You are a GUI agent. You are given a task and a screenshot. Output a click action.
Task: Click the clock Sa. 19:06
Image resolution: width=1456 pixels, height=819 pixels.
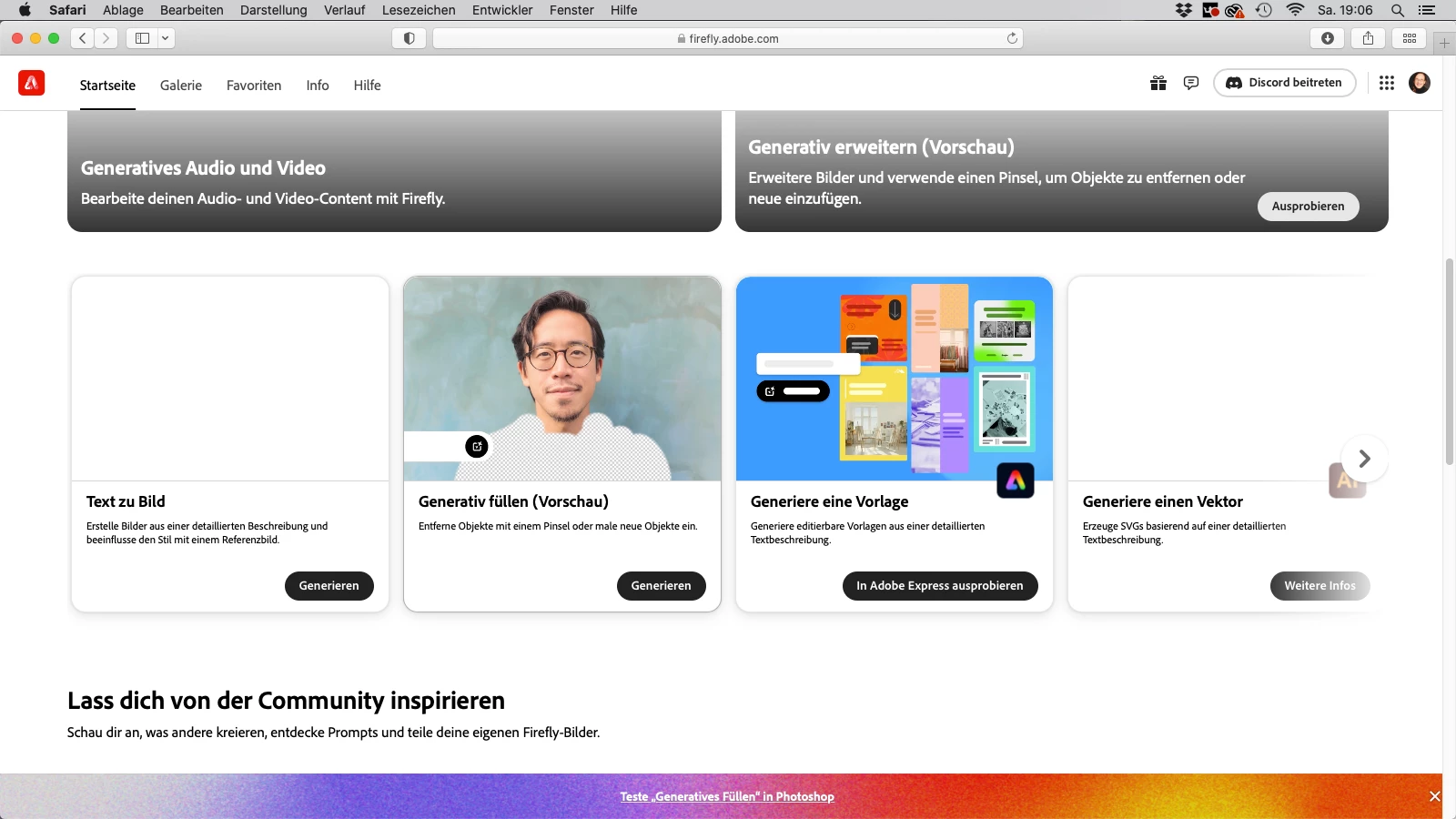click(x=1345, y=10)
